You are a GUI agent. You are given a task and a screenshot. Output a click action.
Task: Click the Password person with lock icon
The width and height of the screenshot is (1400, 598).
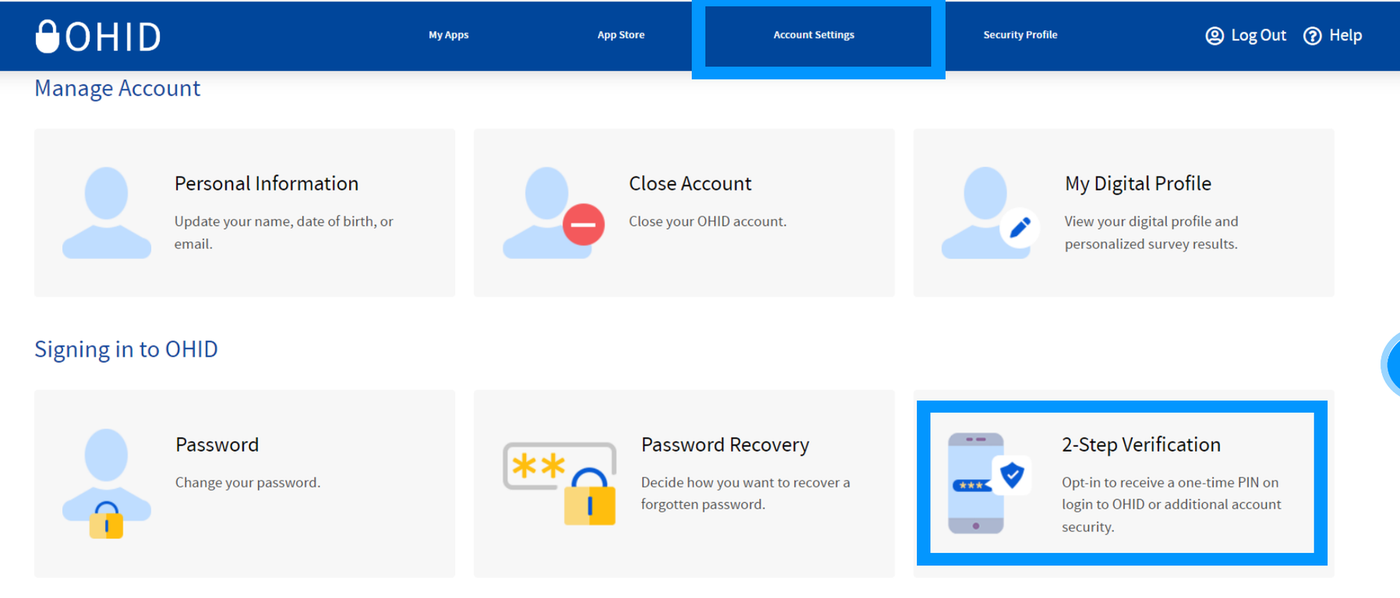click(107, 484)
